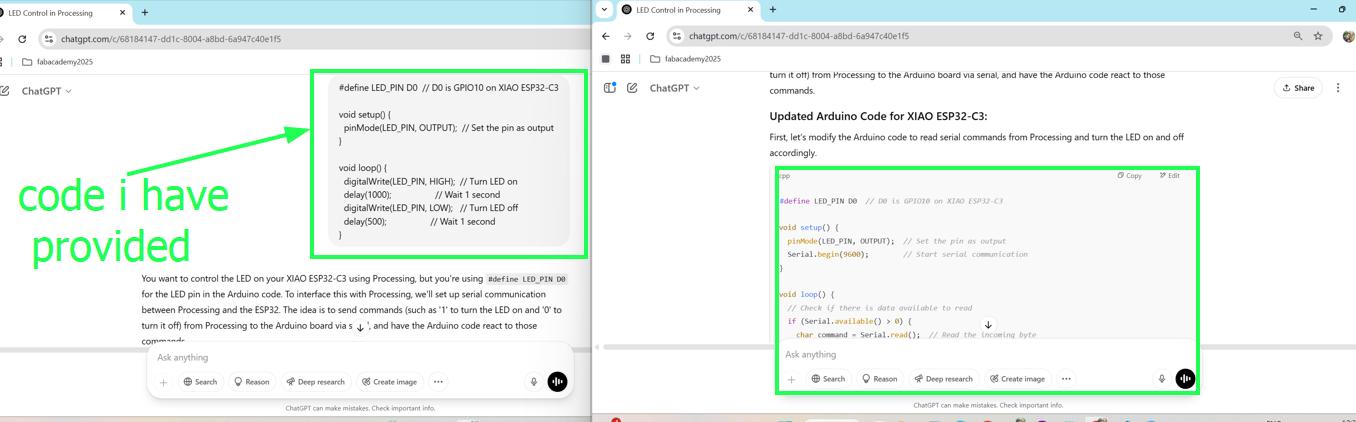Go forward in the right browser window

628,36
